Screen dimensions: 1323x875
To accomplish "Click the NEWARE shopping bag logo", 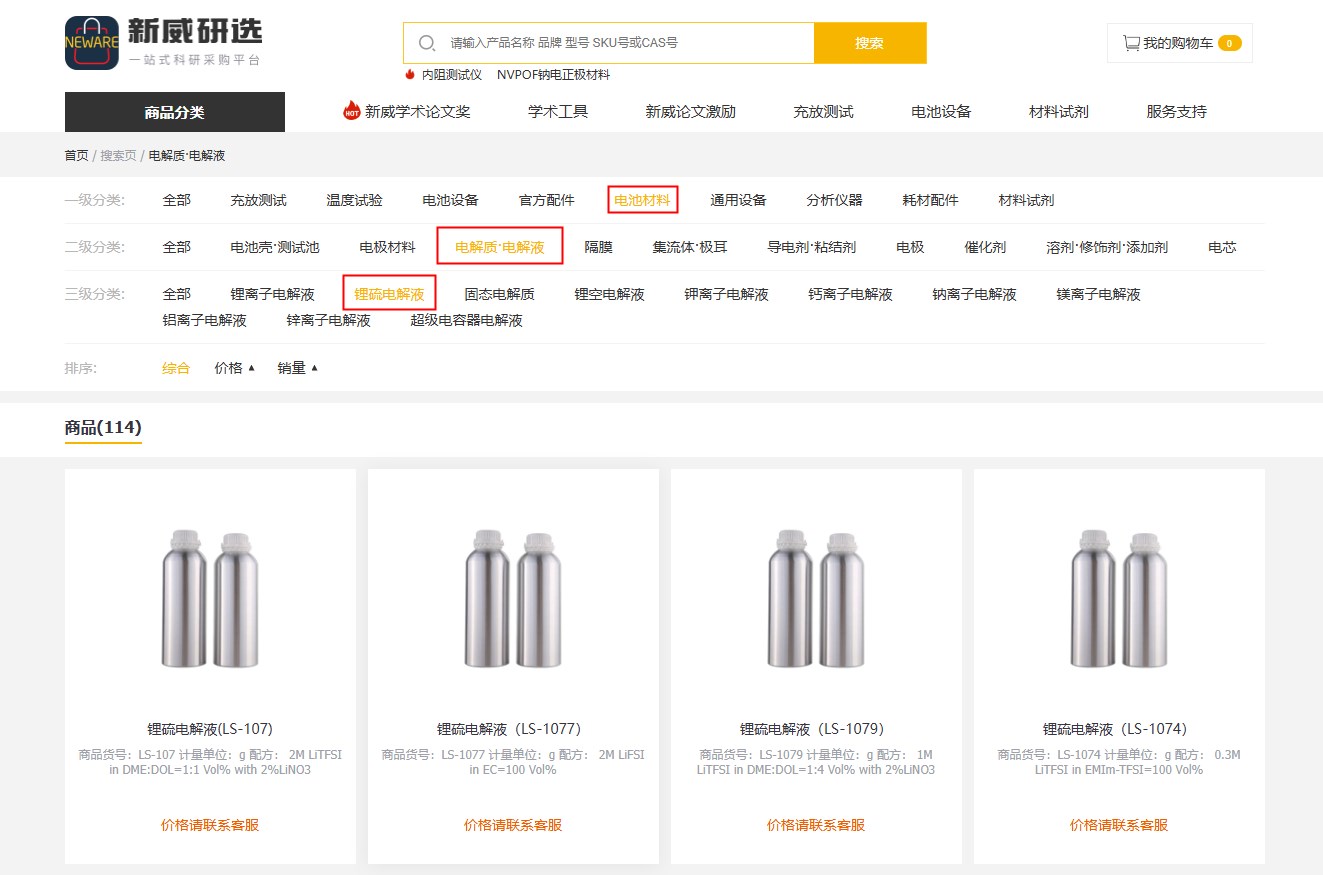I will (x=92, y=43).
